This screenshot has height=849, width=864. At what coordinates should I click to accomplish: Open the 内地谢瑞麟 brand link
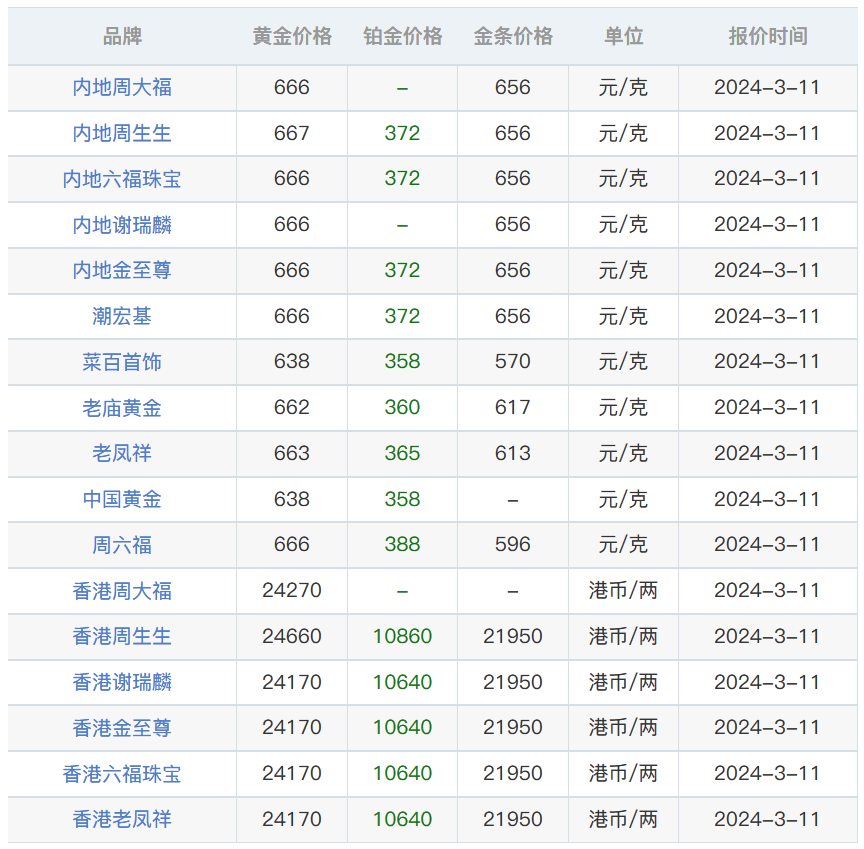(122, 225)
